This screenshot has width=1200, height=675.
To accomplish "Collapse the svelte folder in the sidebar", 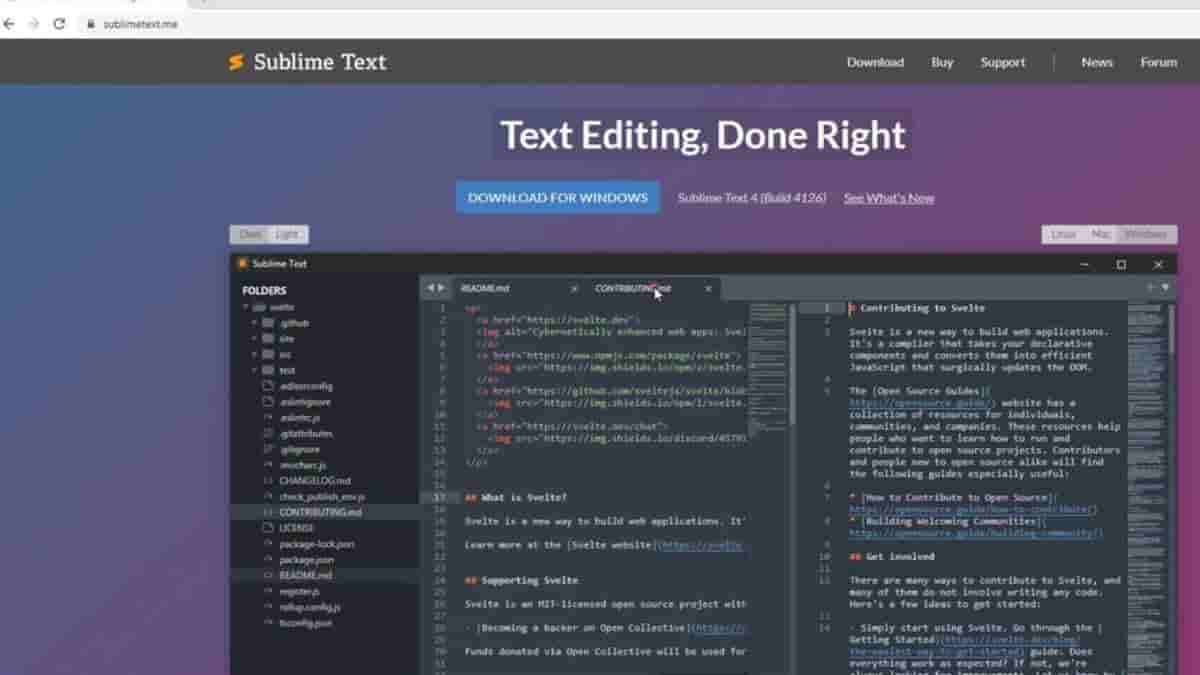I will point(246,306).
